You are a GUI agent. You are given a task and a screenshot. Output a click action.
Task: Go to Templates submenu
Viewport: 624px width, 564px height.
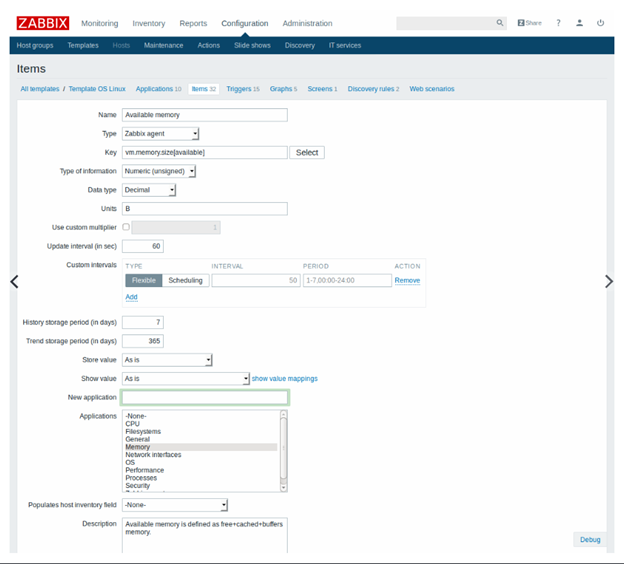click(83, 45)
